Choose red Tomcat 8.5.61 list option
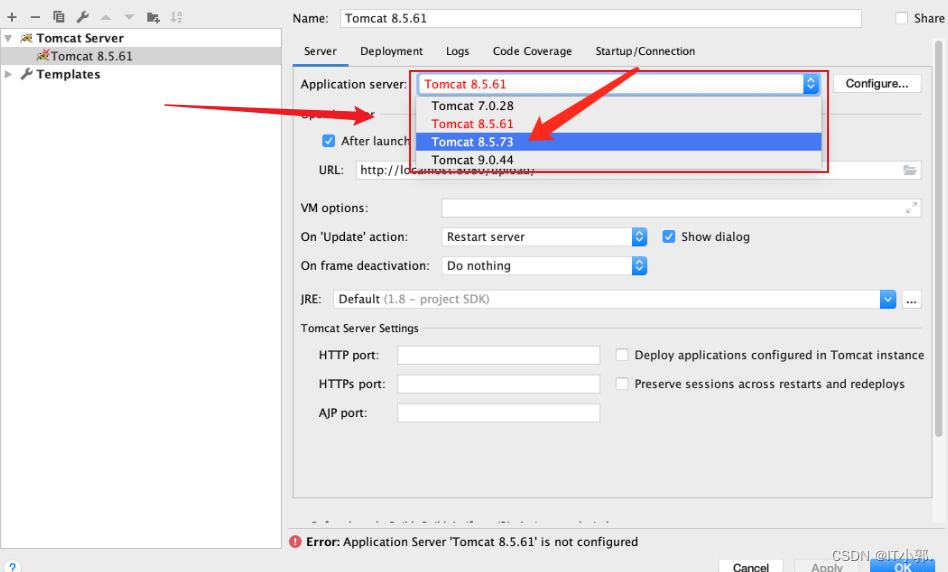 (618, 124)
